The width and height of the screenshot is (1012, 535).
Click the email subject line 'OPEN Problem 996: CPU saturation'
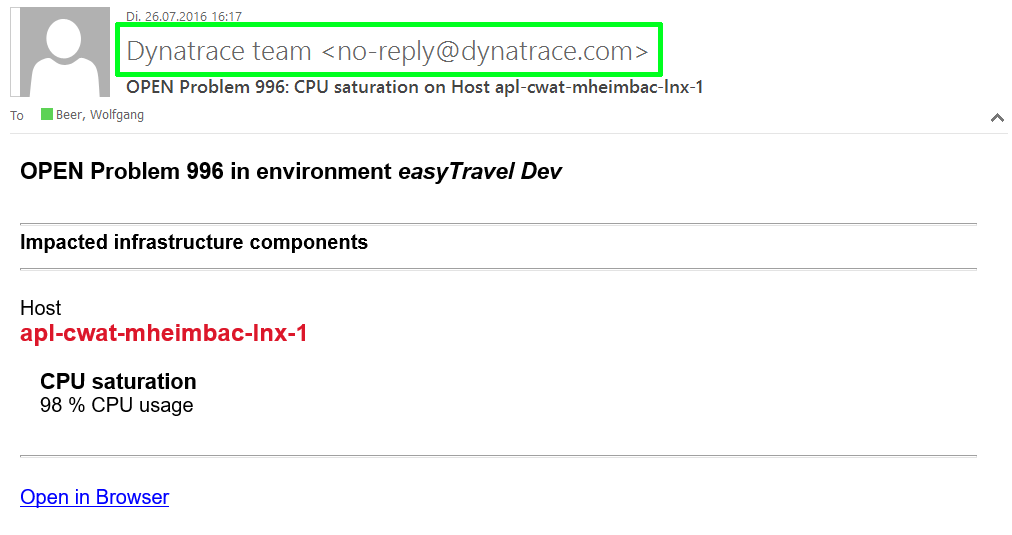point(414,87)
